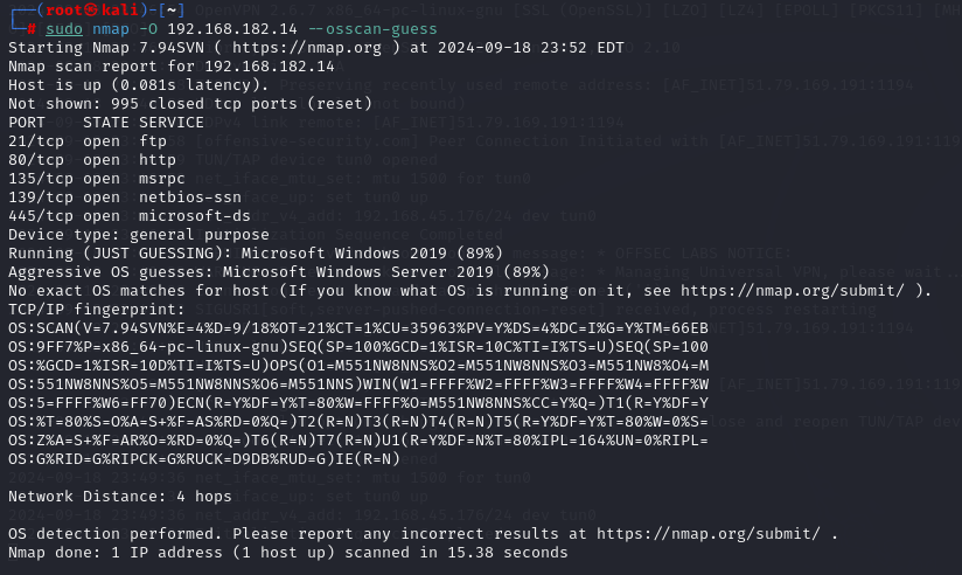
Task: Click the Nmap done summary line
Action: pos(288,552)
